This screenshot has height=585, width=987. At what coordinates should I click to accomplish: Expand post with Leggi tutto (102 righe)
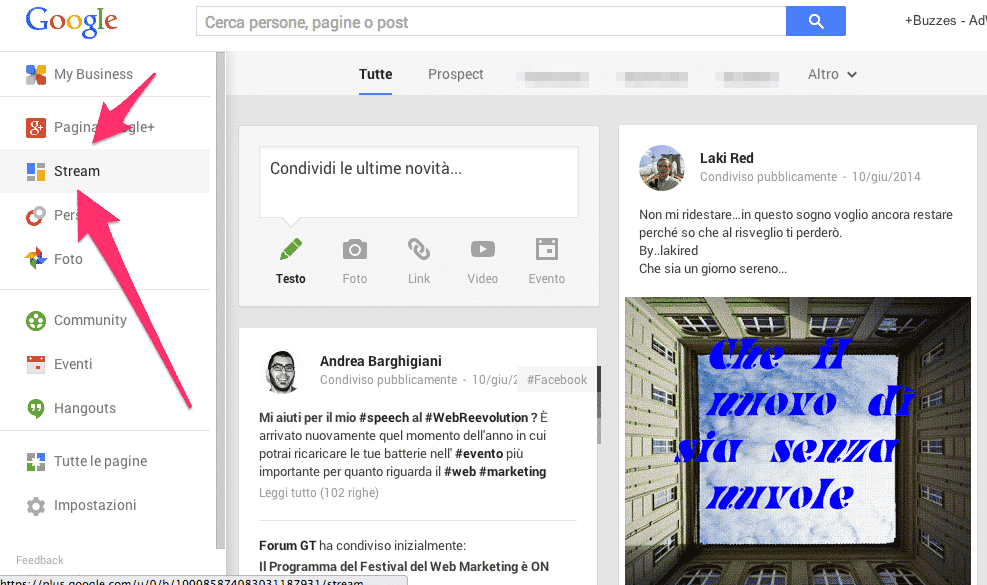319,493
